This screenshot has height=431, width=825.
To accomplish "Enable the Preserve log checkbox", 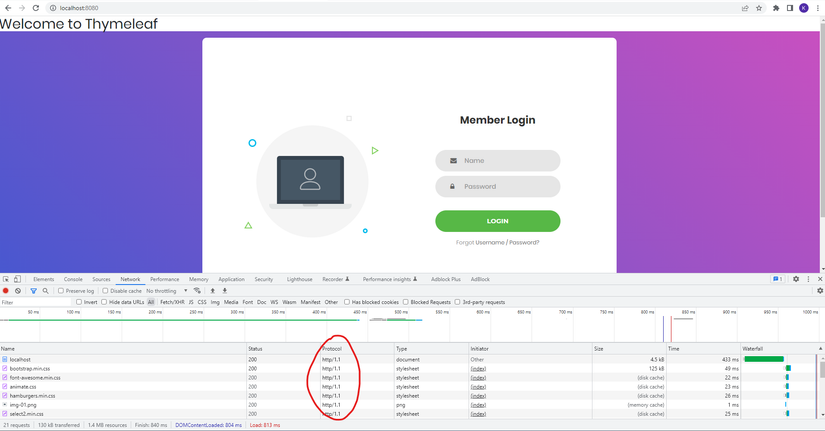I will [61, 290].
